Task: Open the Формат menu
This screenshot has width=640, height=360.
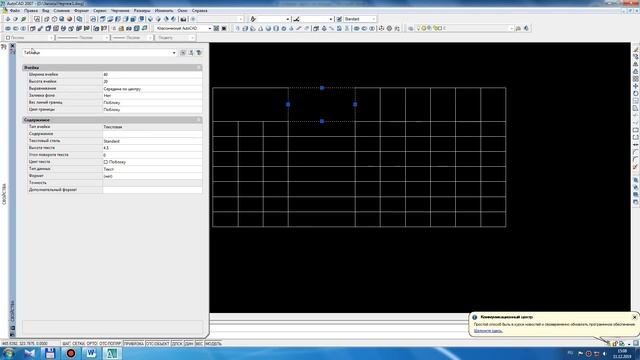Action: [x=81, y=11]
